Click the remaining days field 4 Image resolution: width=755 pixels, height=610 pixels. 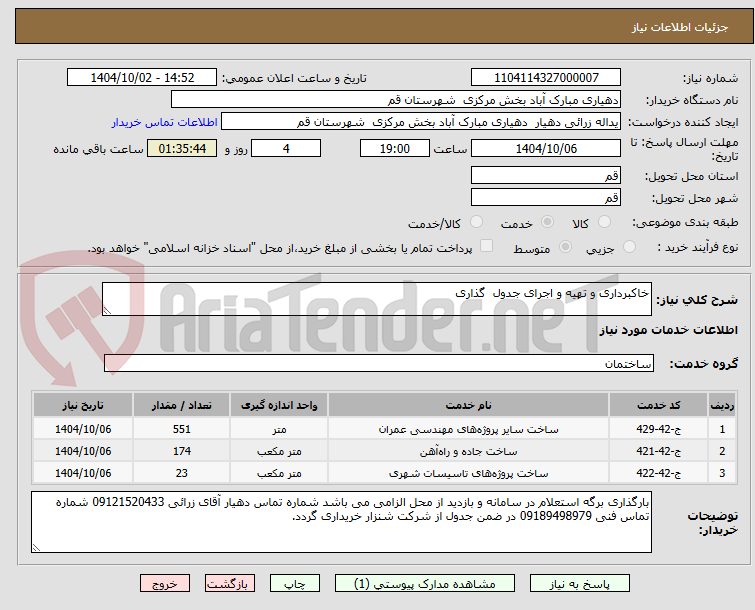[286, 148]
